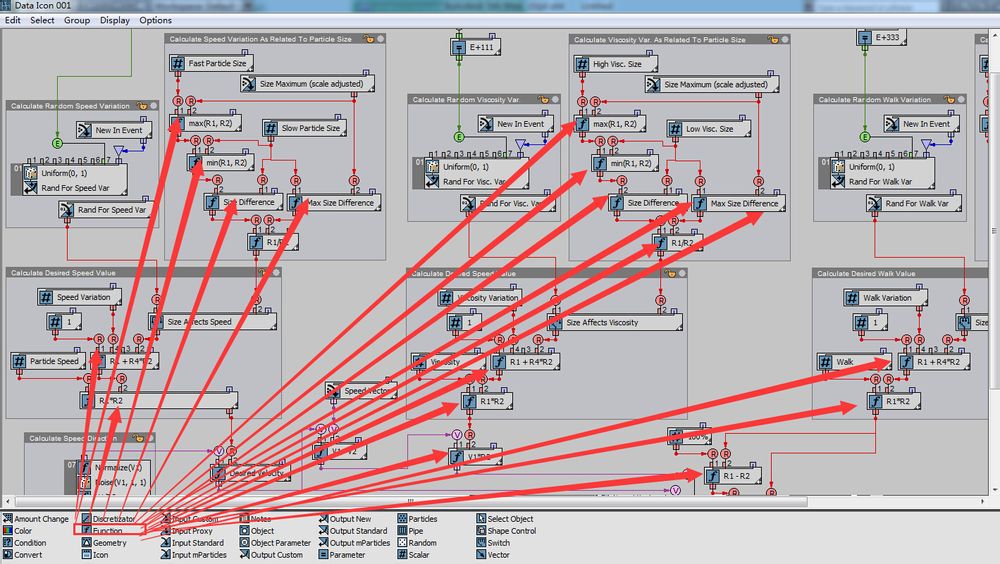Image resolution: width=1000 pixels, height=564 pixels.
Task: Pick Scalar sub-operator in depot
Action: point(414,555)
